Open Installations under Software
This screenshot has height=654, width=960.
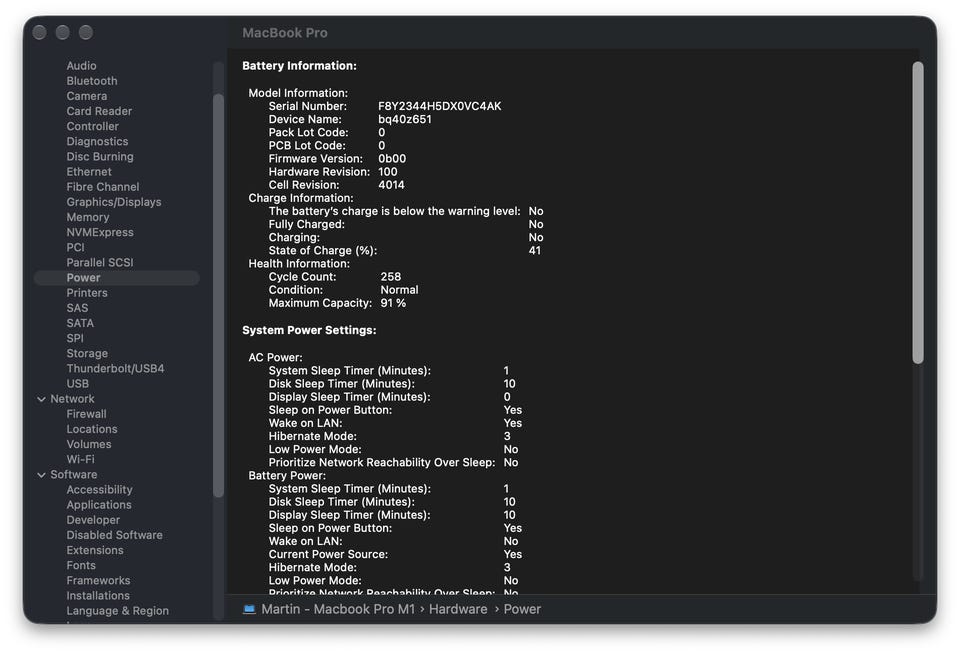coord(98,596)
